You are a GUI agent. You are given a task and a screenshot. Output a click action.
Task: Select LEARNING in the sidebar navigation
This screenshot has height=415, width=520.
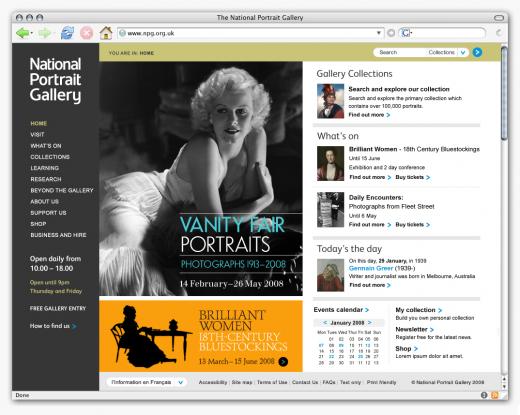[45, 168]
